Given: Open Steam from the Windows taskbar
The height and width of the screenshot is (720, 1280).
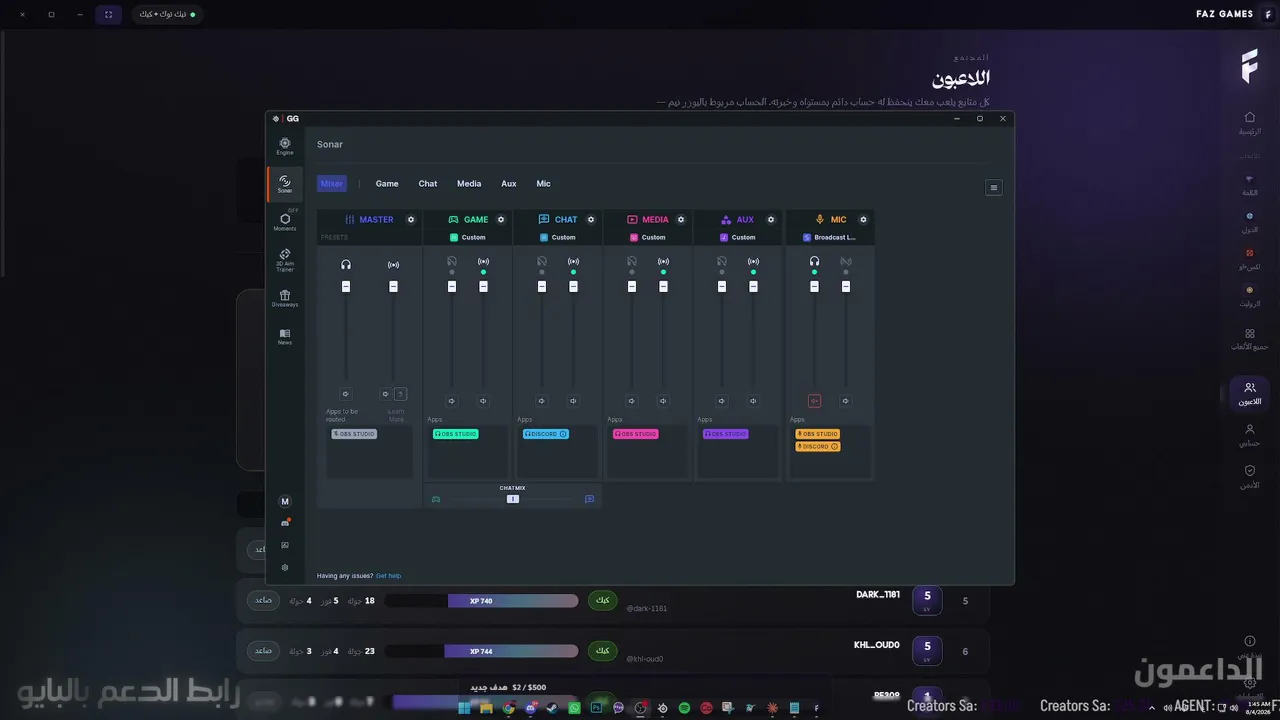Looking at the screenshot, I should pos(553,708).
